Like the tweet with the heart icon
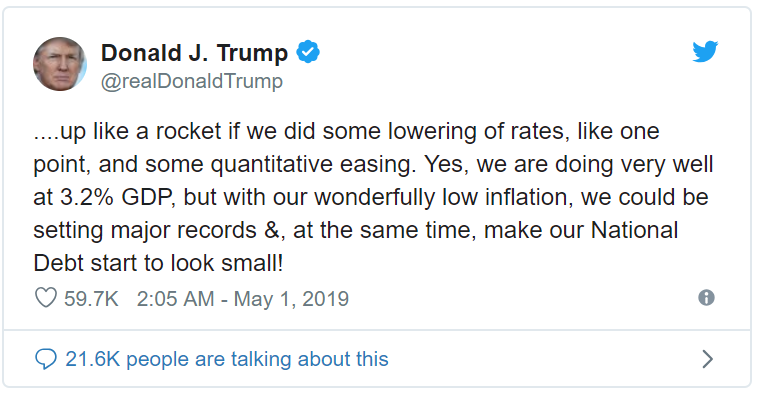This screenshot has width=758, height=397. 46,298
